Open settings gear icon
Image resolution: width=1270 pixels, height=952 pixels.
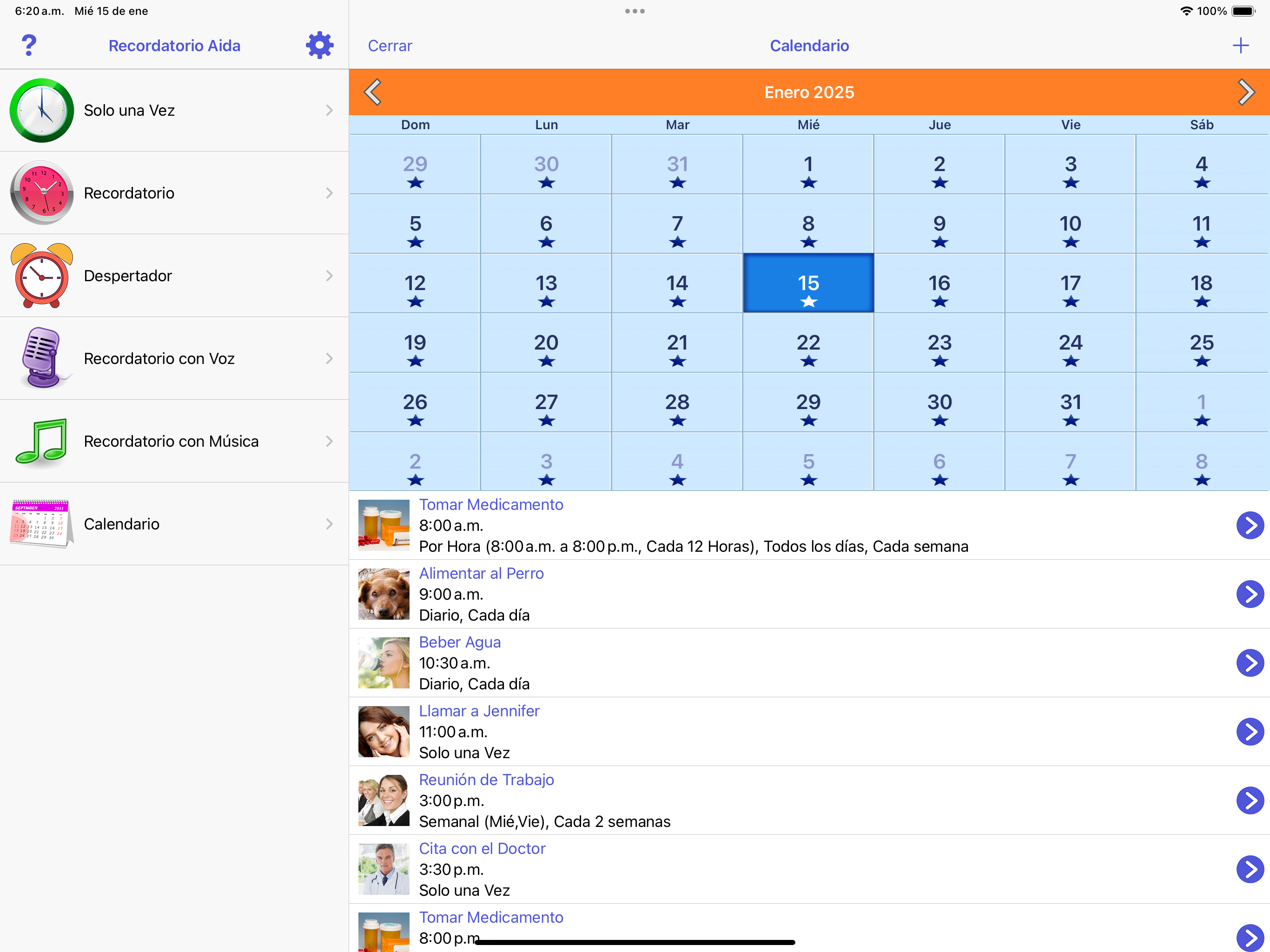pyautogui.click(x=319, y=46)
